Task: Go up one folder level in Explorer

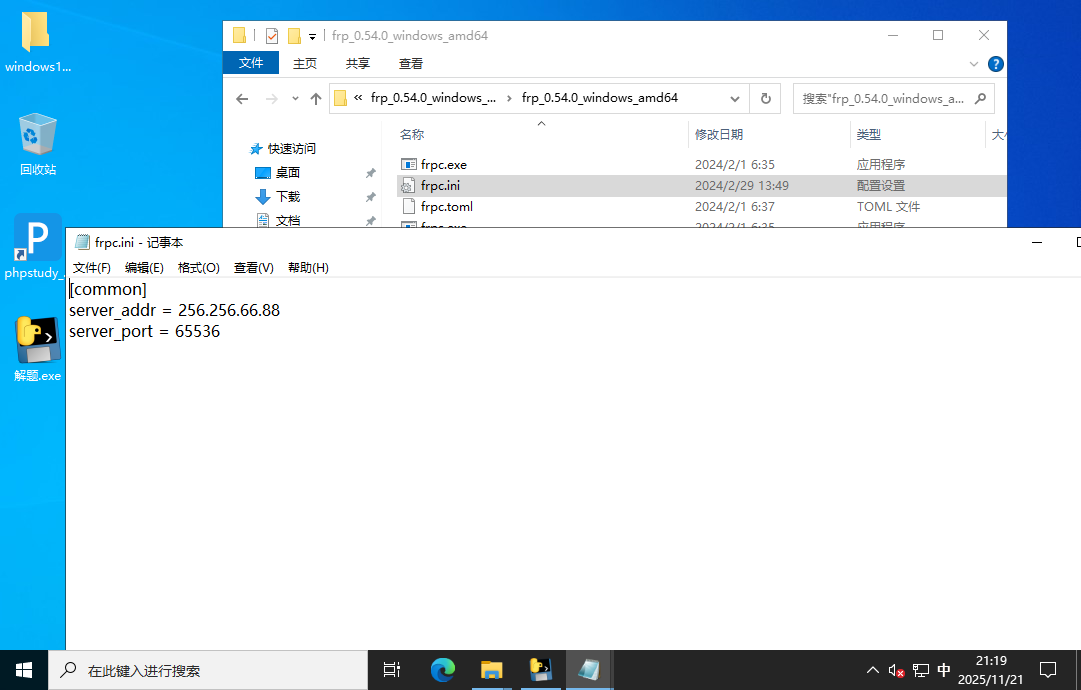Action: coord(316,99)
